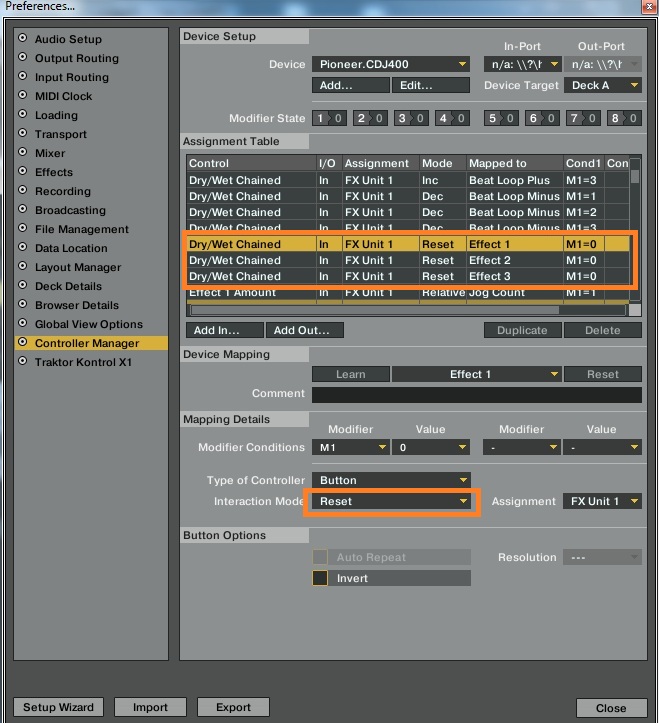Click into the Comment field

(x=477, y=395)
